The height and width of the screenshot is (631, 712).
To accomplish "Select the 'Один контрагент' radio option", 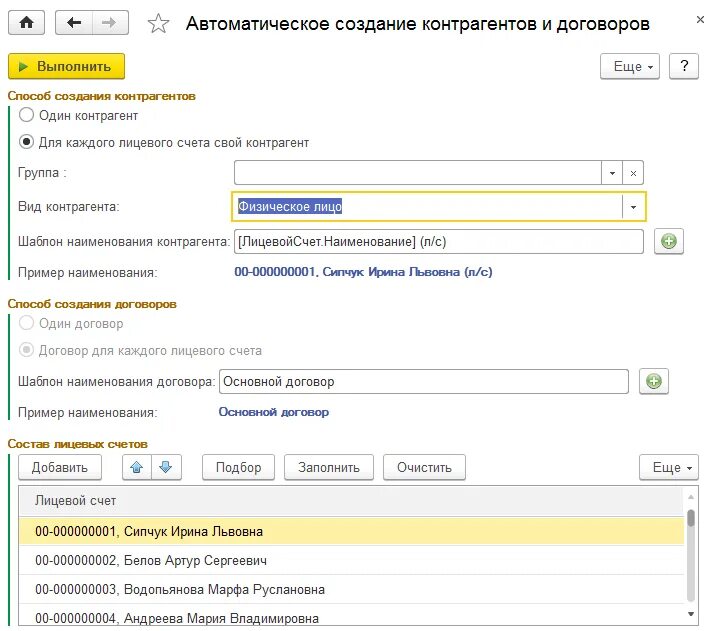I will (x=27, y=115).
